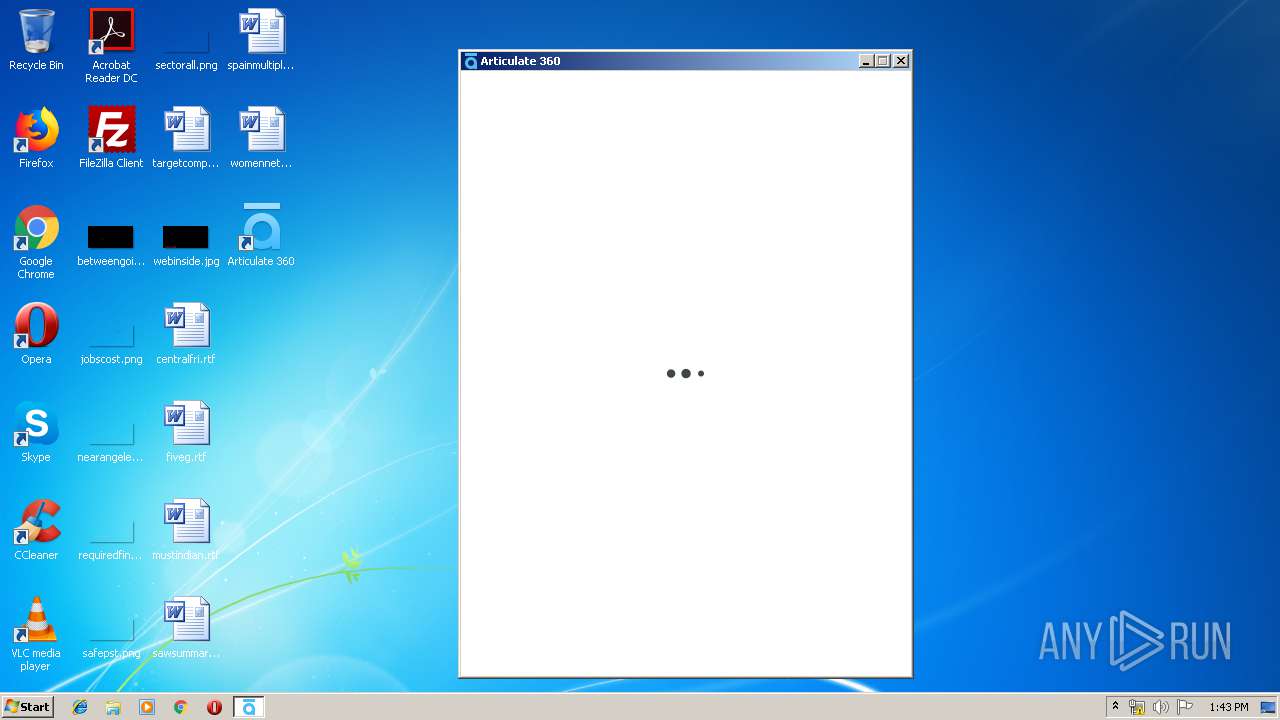Launch Skype desktop shortcut
This screenshot has width=1280, height=720.
36,434
